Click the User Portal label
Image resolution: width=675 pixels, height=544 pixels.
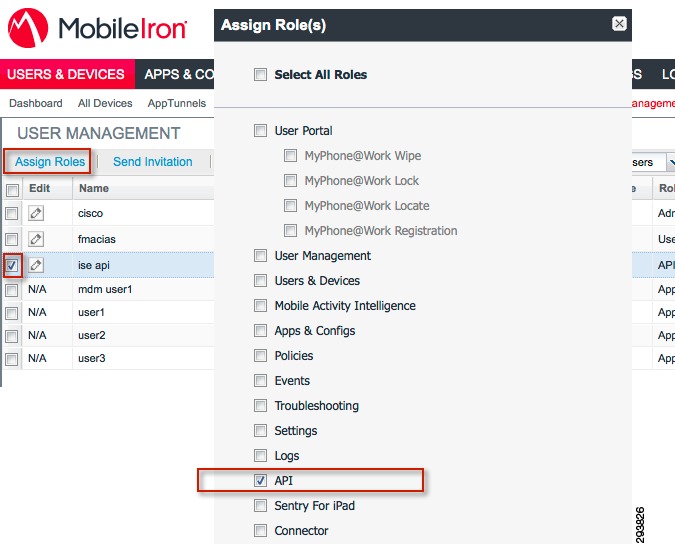coord(303,130)
